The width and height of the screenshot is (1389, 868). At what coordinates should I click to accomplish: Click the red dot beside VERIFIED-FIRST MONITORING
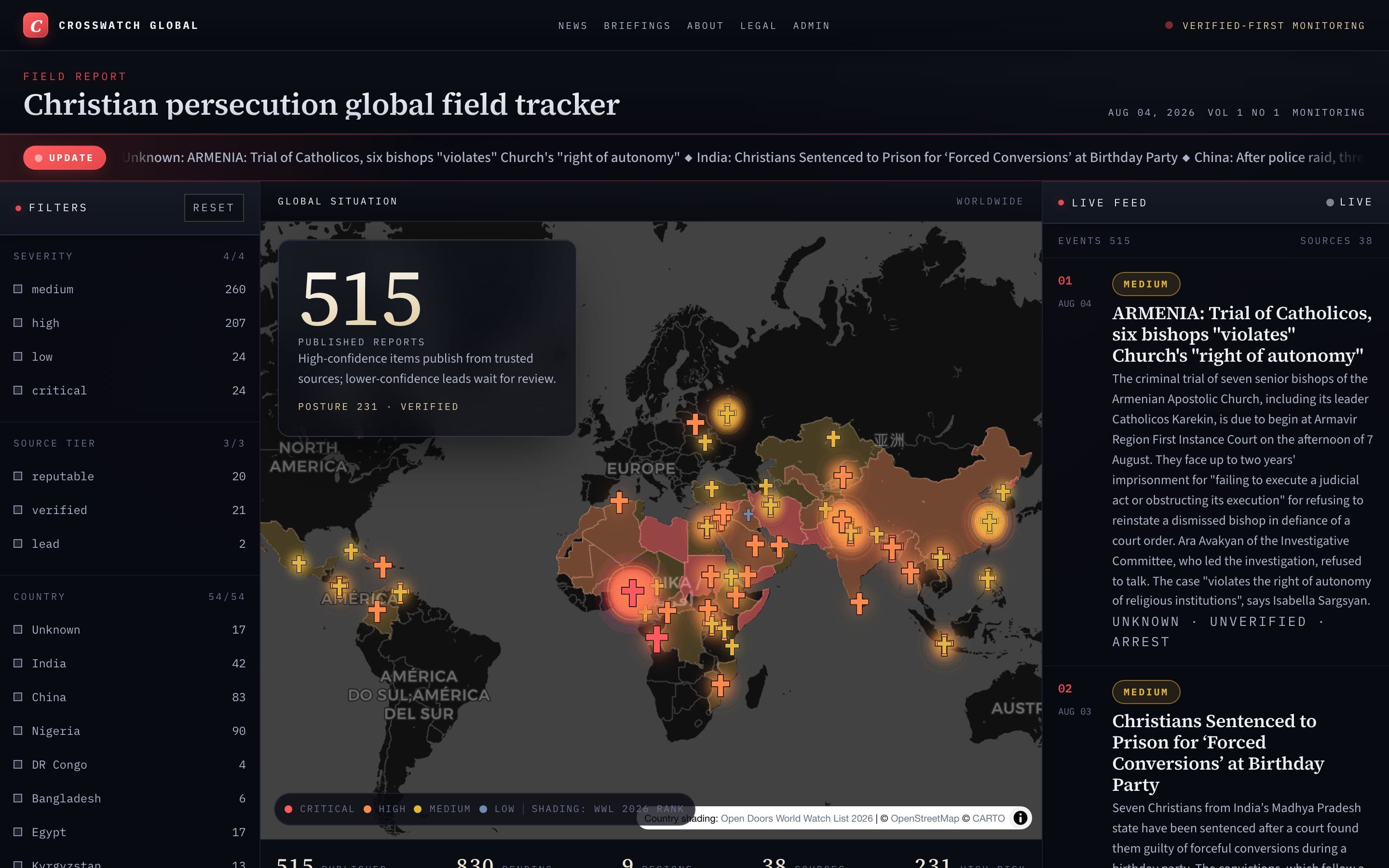(x=1169, y=25)
